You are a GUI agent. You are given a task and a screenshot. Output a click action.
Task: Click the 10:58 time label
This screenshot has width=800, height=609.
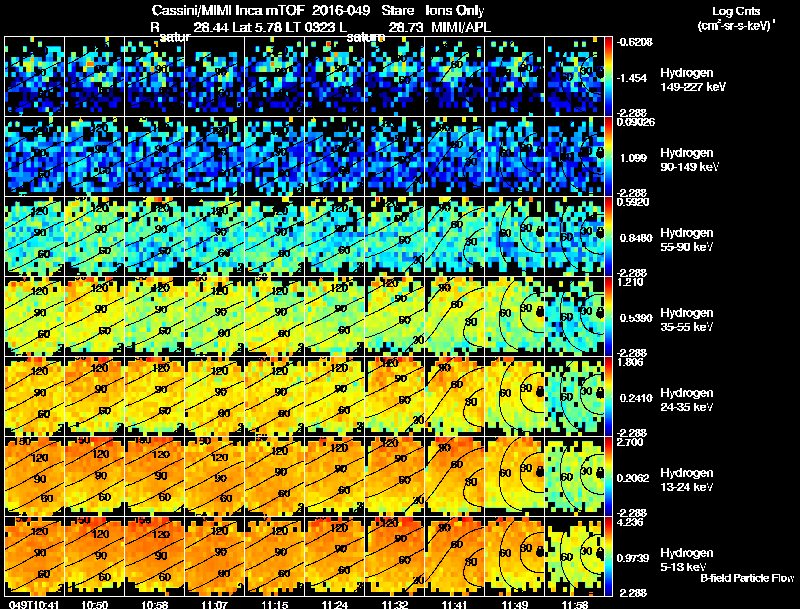(x=154, y=604)
